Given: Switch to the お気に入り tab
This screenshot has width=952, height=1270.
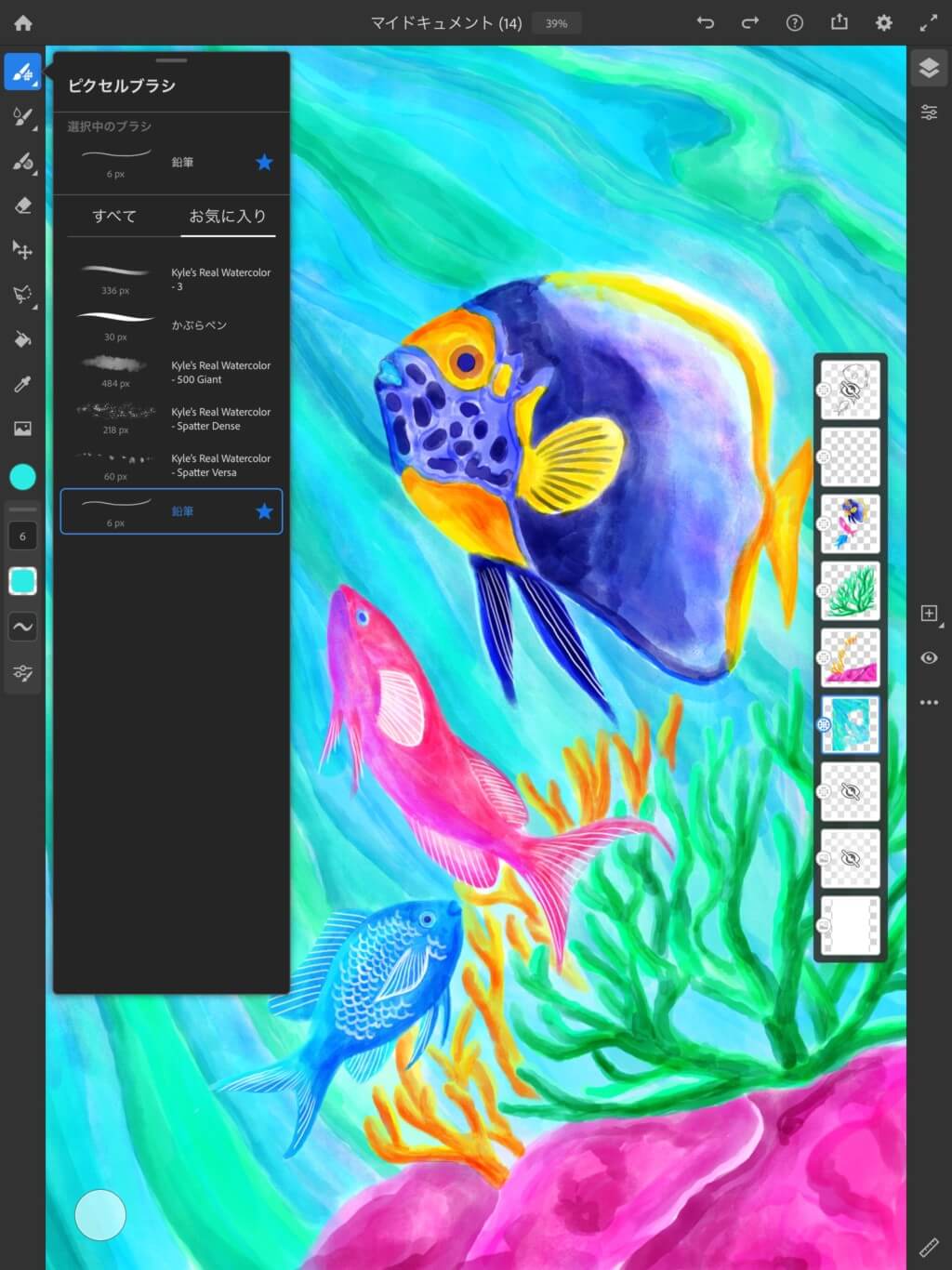Looking at the screenshot, I should (x=228, y=217).
